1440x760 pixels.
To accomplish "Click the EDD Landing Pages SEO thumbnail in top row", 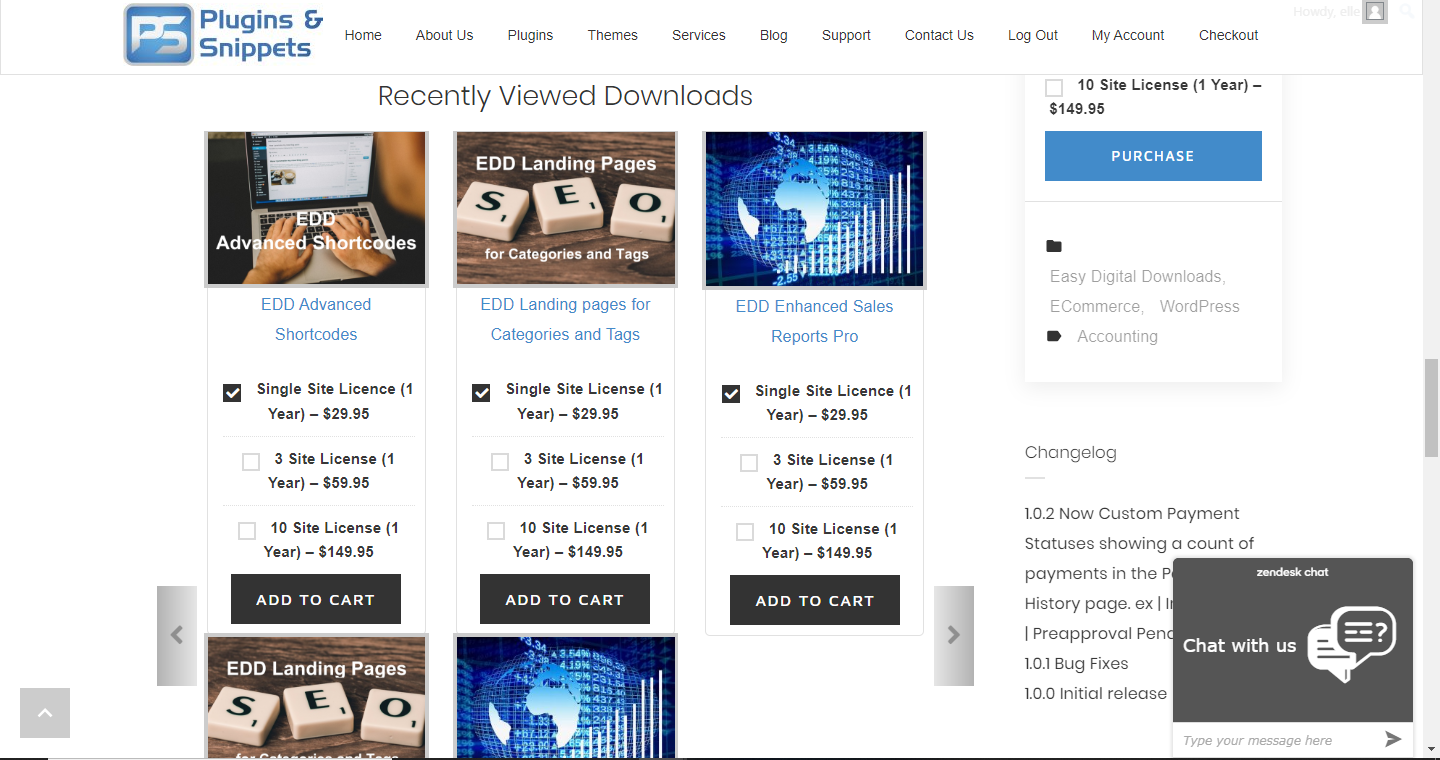I will [565, 208].
